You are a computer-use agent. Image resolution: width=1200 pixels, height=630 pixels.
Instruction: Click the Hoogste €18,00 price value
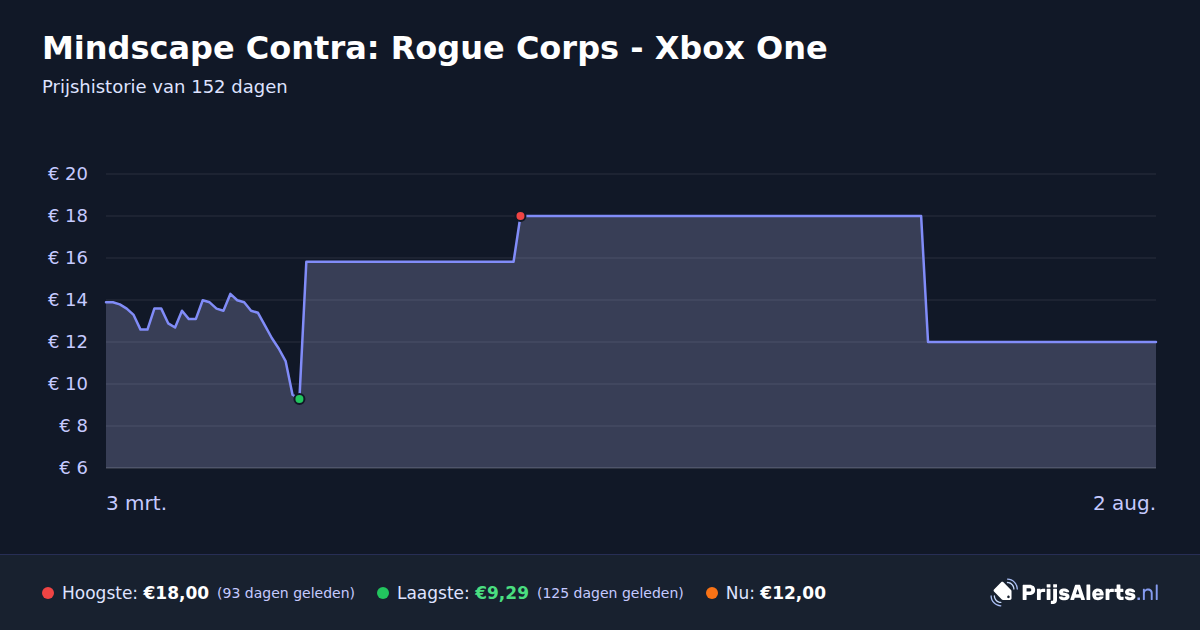176,593
